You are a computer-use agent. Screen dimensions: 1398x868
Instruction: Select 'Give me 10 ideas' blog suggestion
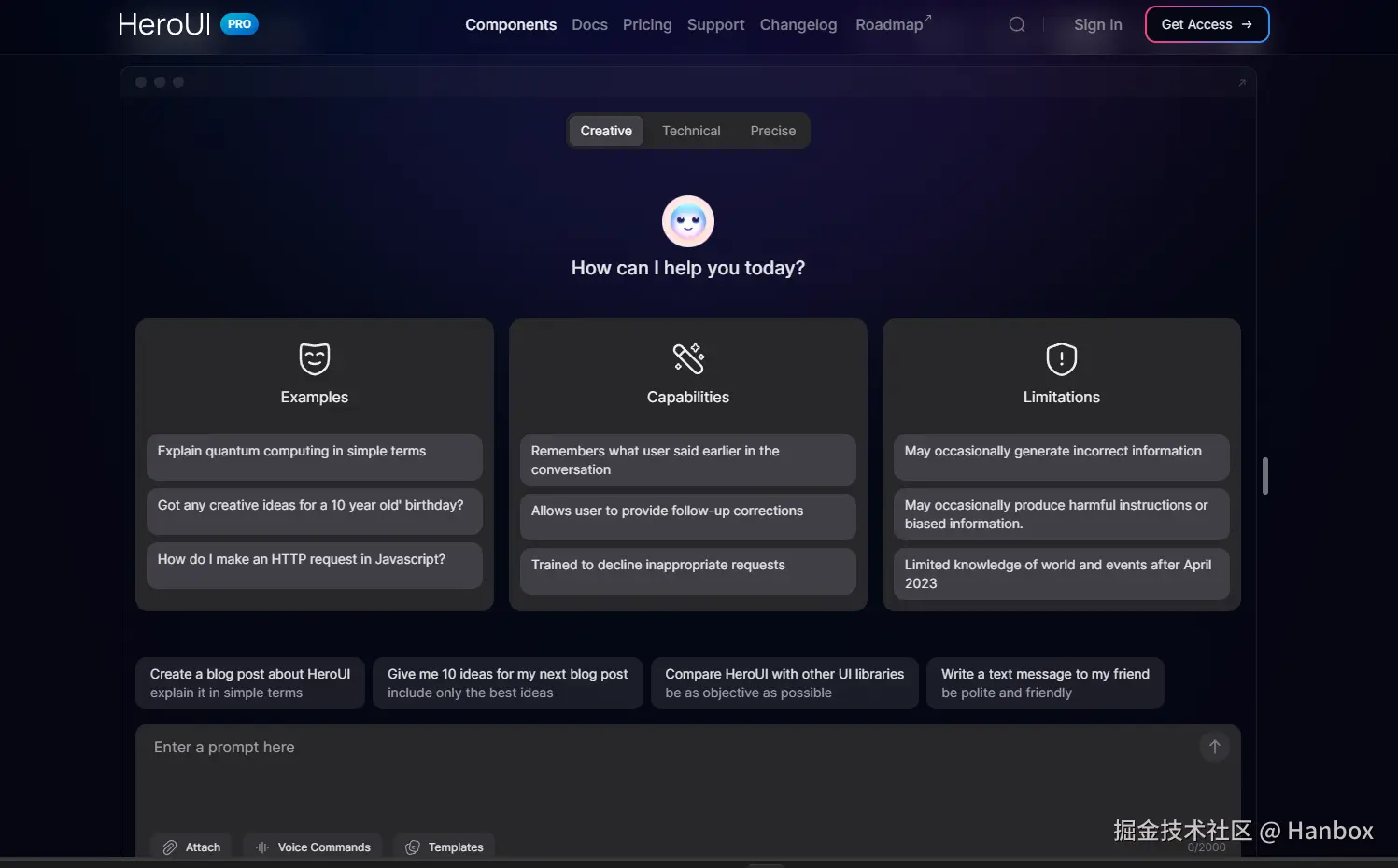point(508,683)
